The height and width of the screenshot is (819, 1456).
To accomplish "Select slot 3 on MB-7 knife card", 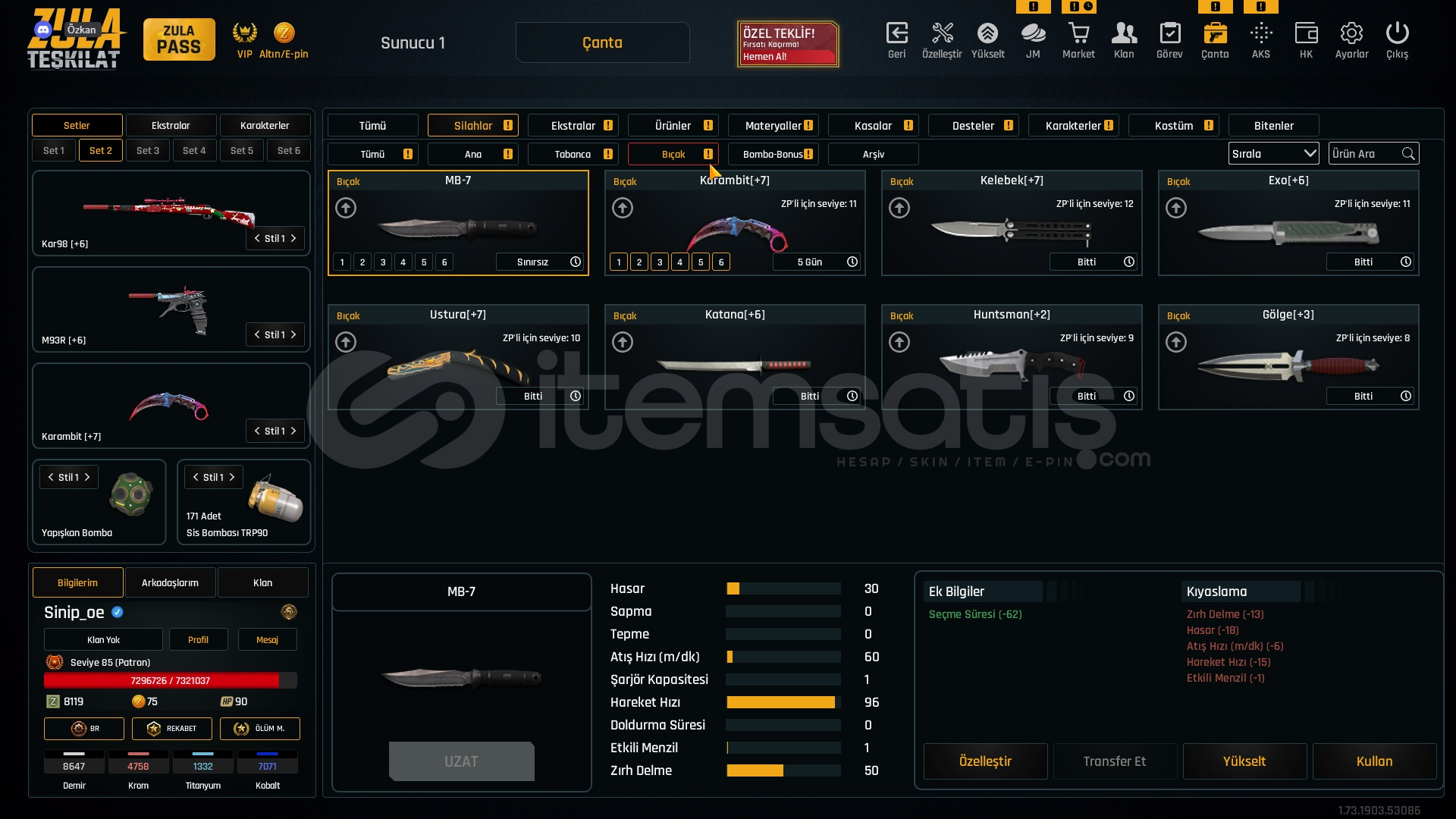I will pos(383,262).
